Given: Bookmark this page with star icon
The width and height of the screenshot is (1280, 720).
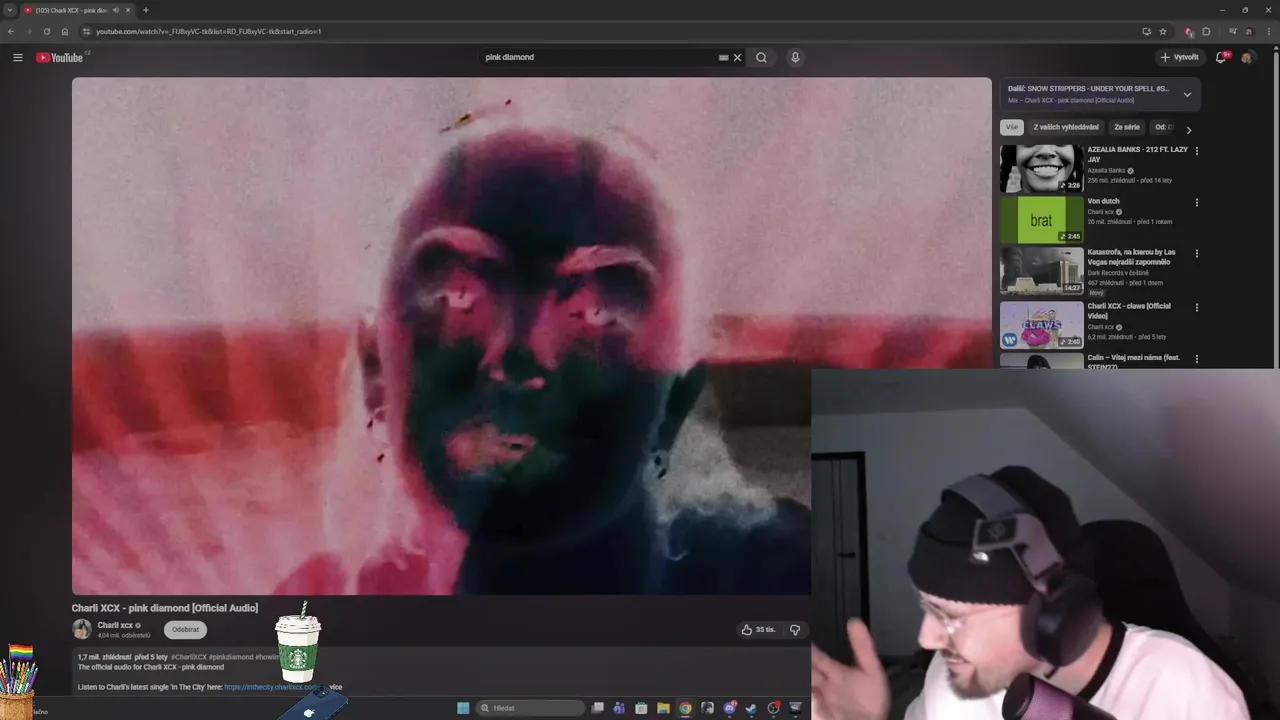Looking at the screenshot, I should (1163, 31).
